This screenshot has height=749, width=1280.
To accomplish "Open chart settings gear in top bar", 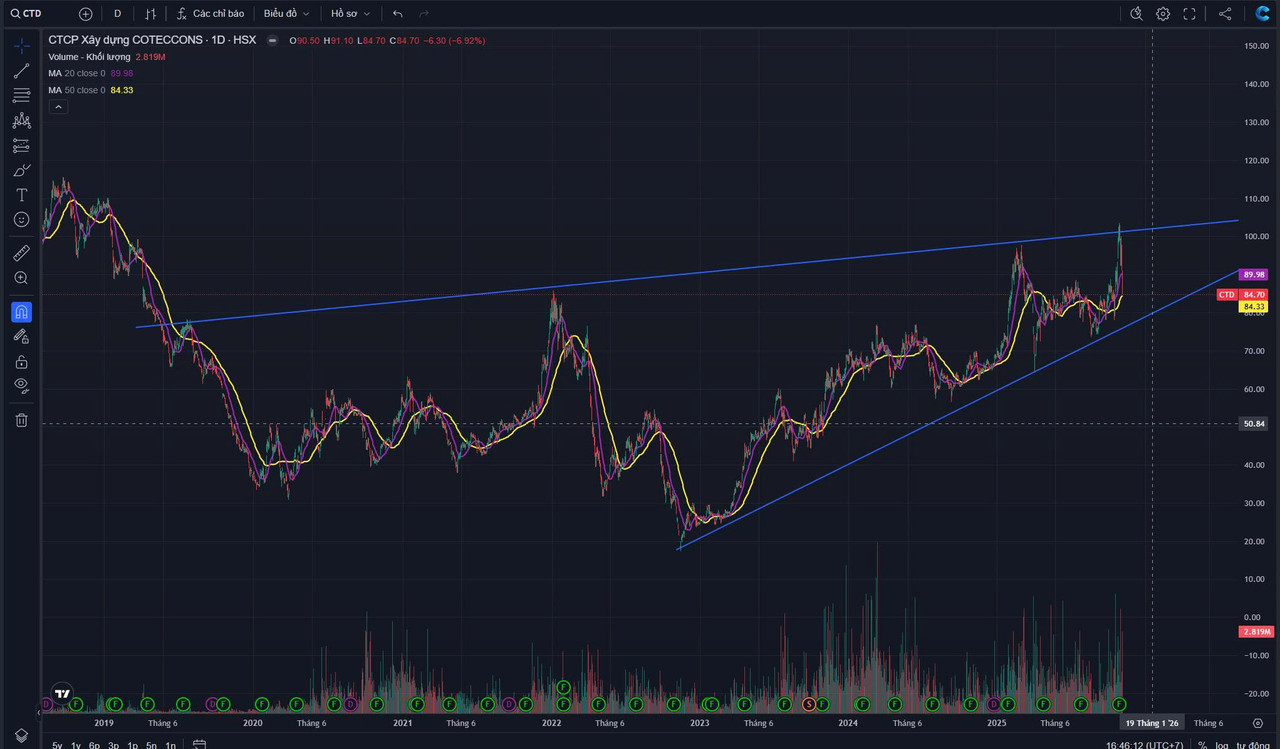I will click(1163, 14).
